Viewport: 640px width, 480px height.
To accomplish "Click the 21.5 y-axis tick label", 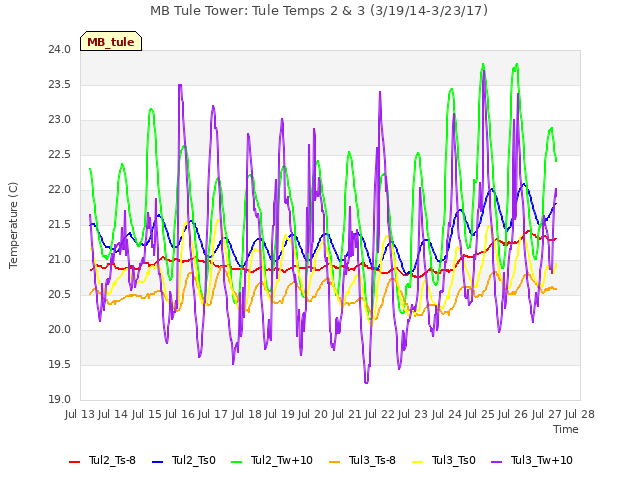I will 60,225.
